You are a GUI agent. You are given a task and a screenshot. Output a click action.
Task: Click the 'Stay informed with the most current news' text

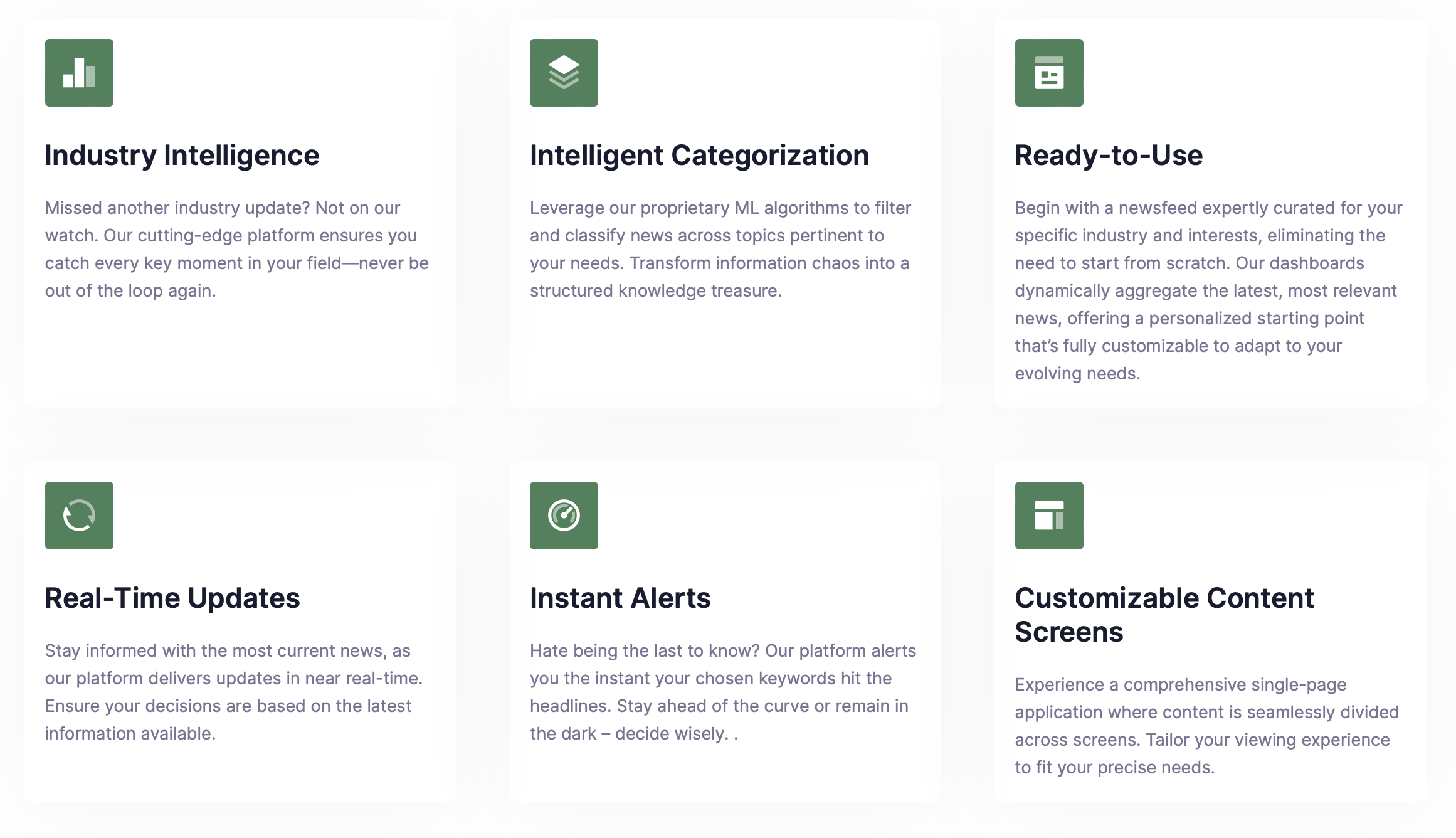233,692
